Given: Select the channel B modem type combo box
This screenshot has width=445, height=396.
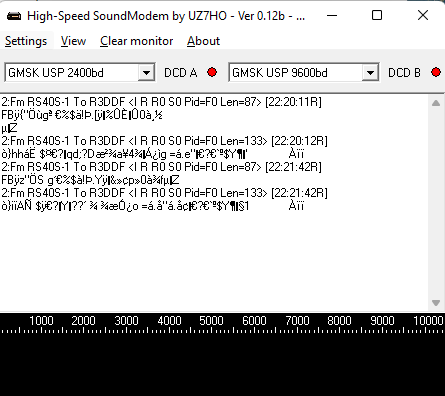Looking at the screenshot, I should pyautogui.click(x=304, y=72).
